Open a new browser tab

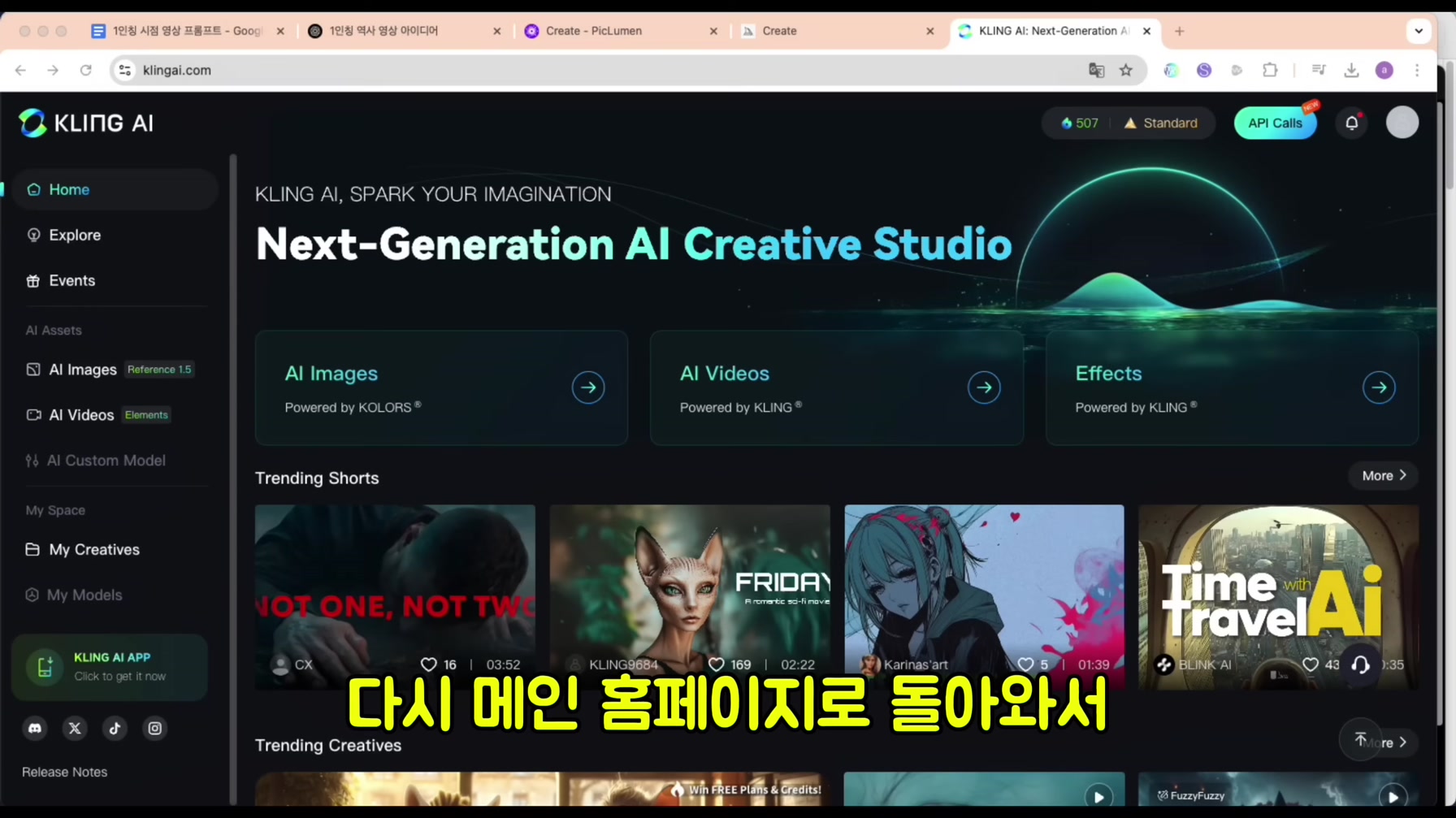pos(1179,31)
